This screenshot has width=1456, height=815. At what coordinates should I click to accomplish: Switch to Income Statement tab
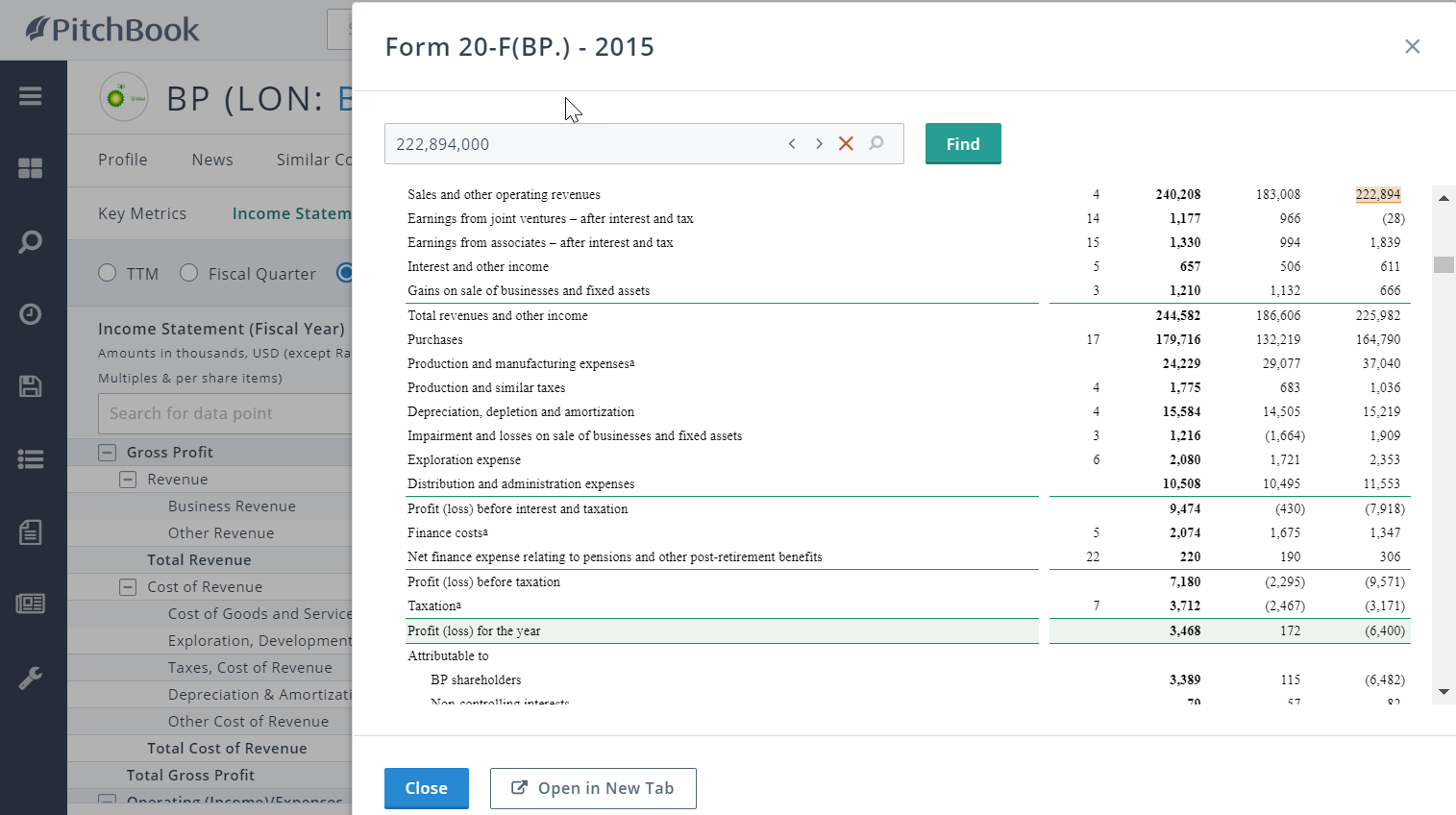[x=292, y=213]
